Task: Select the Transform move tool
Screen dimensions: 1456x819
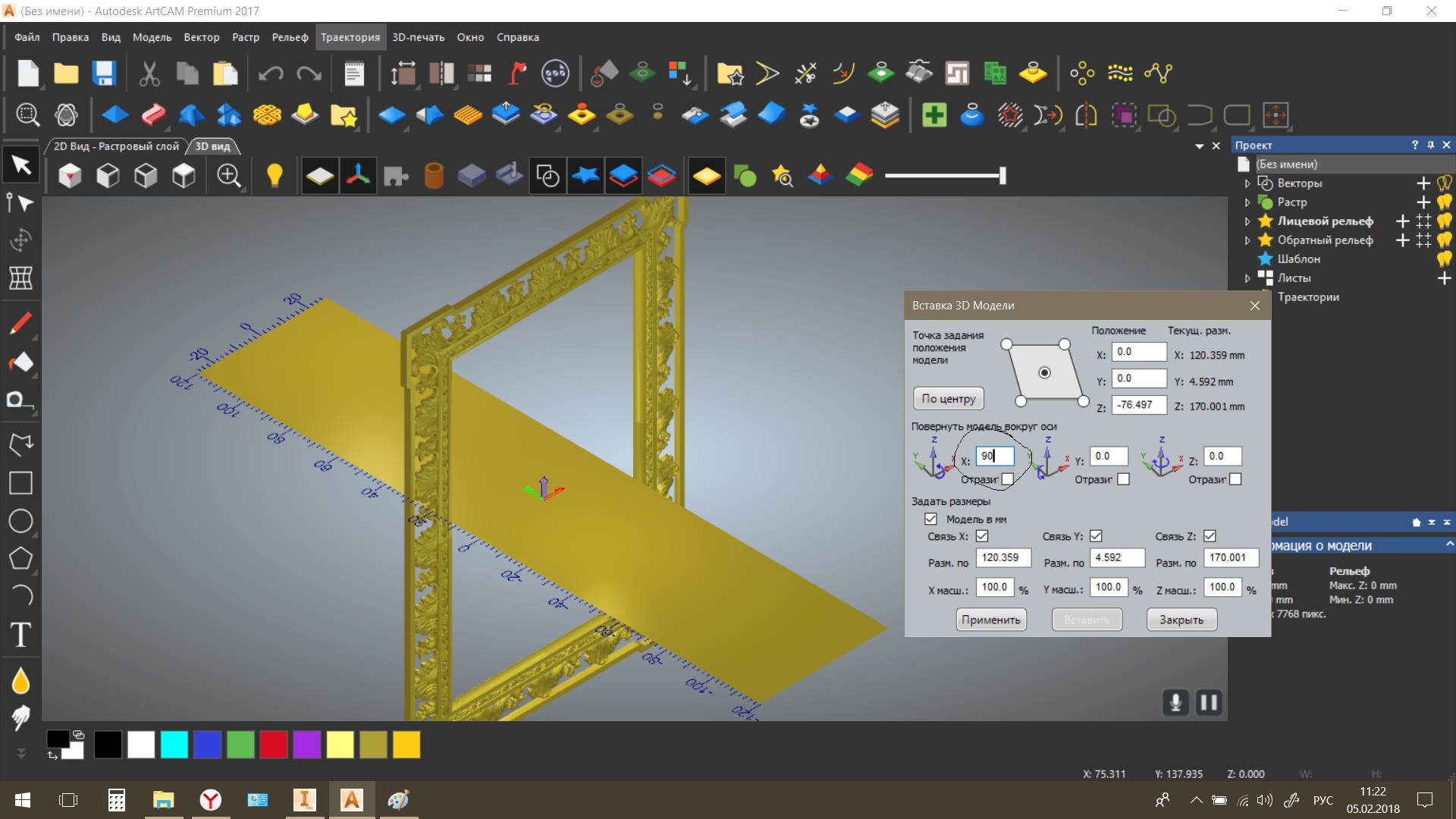Action: [x=20, y=240]
